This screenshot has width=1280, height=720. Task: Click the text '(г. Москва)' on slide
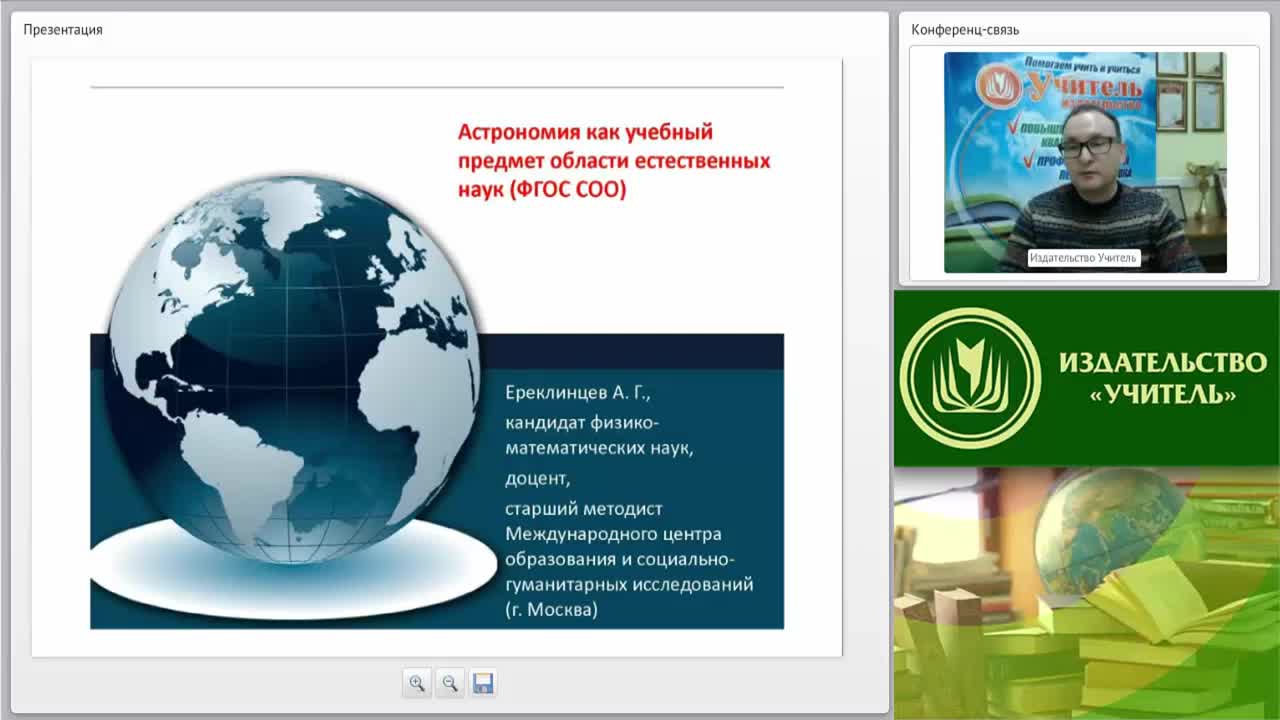551,609
